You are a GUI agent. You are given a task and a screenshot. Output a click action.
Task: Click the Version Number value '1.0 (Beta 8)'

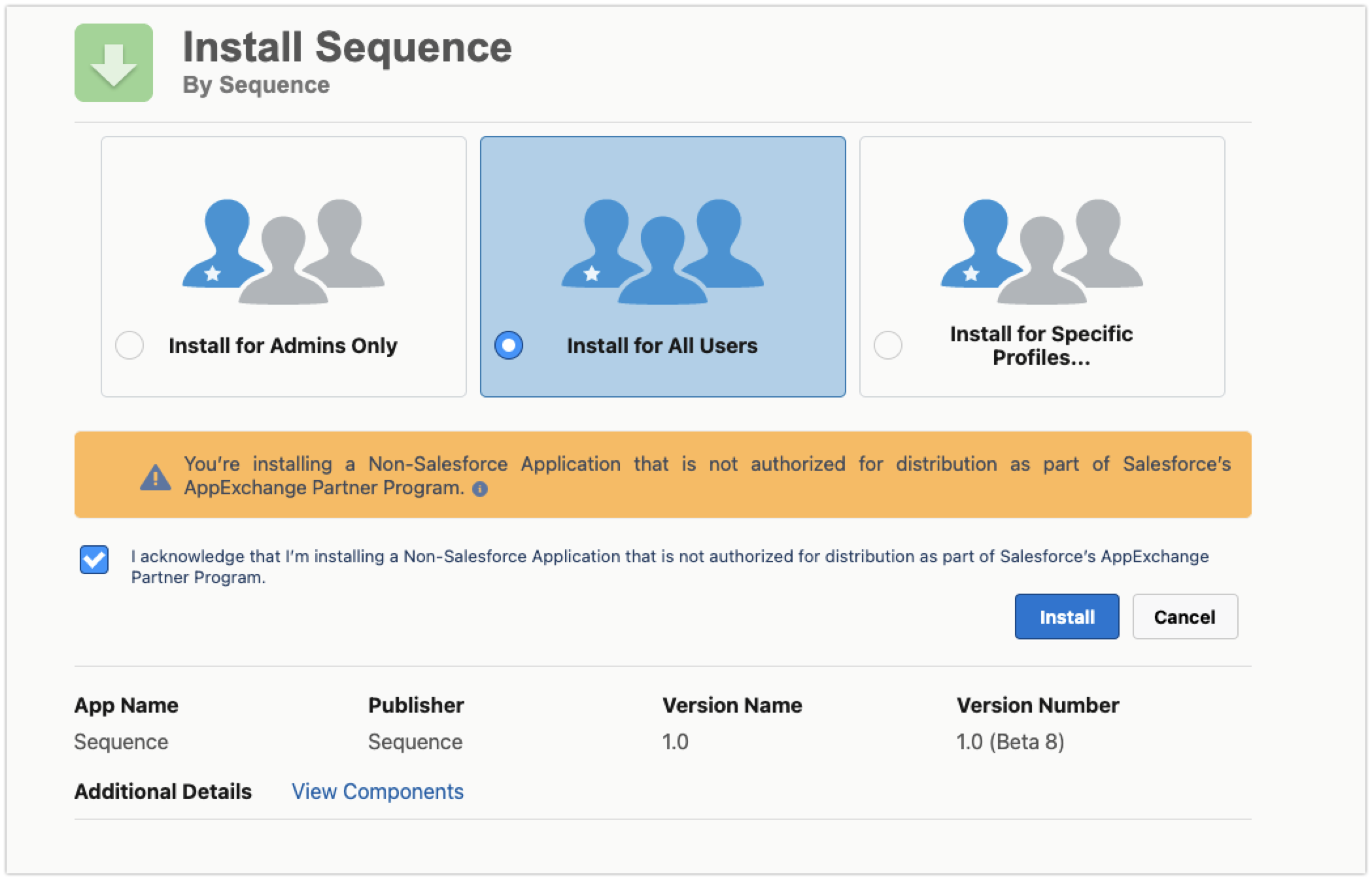(1010, 741)
